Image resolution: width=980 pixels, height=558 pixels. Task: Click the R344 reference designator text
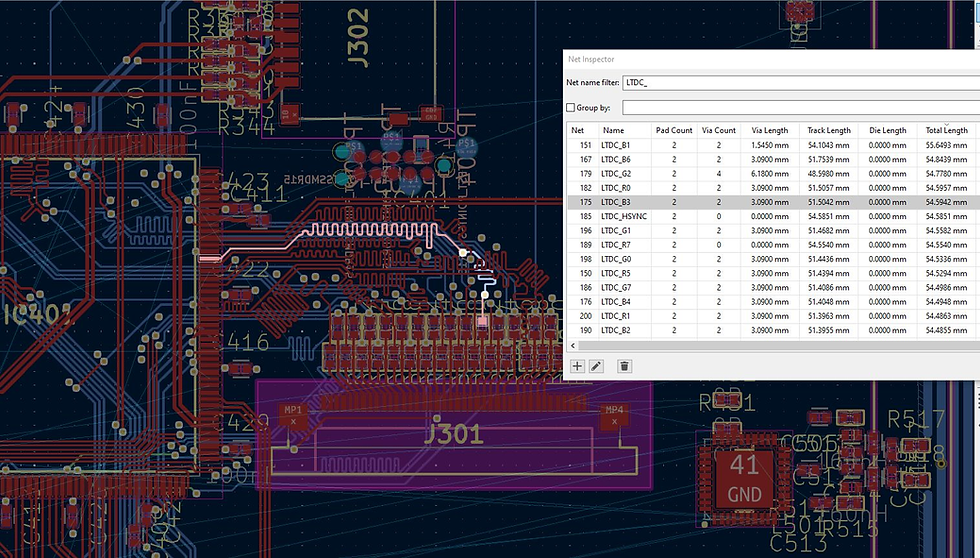point(247,127)
